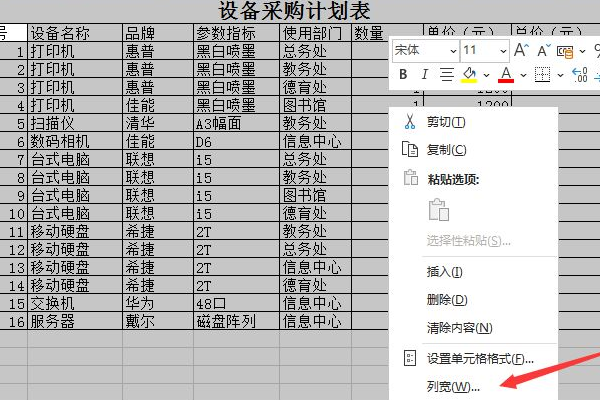Select 移动硬盘 in row 11
Viewport: 600px width, 400px height.
[75, 232]
